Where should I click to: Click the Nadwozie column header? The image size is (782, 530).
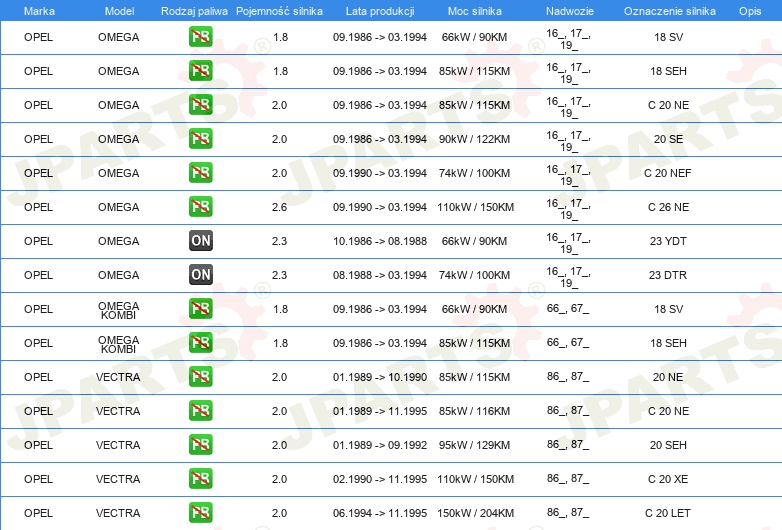(570, 11)
